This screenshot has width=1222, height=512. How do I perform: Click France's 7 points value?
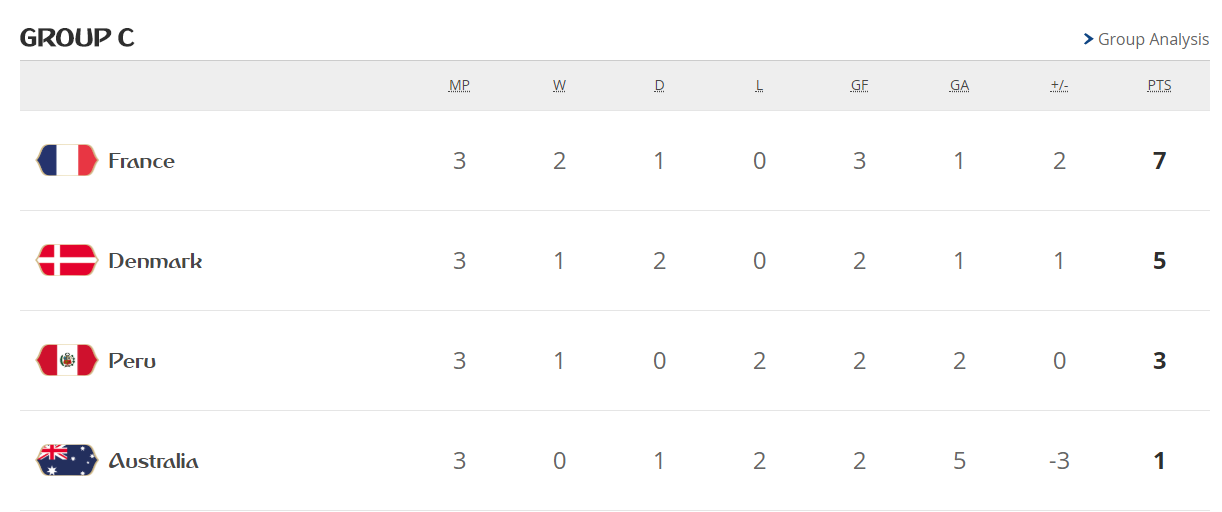(x=1159, y=161)
